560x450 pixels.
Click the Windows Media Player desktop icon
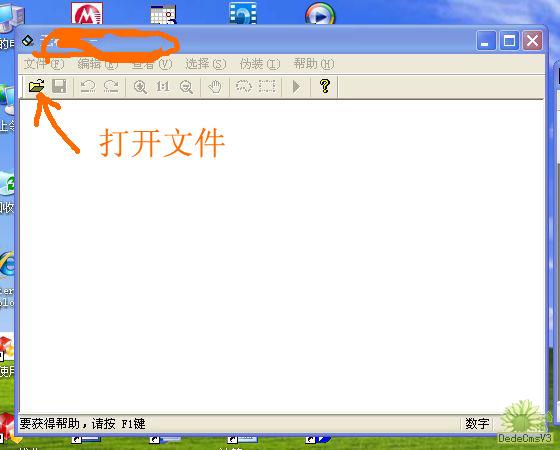320,14
